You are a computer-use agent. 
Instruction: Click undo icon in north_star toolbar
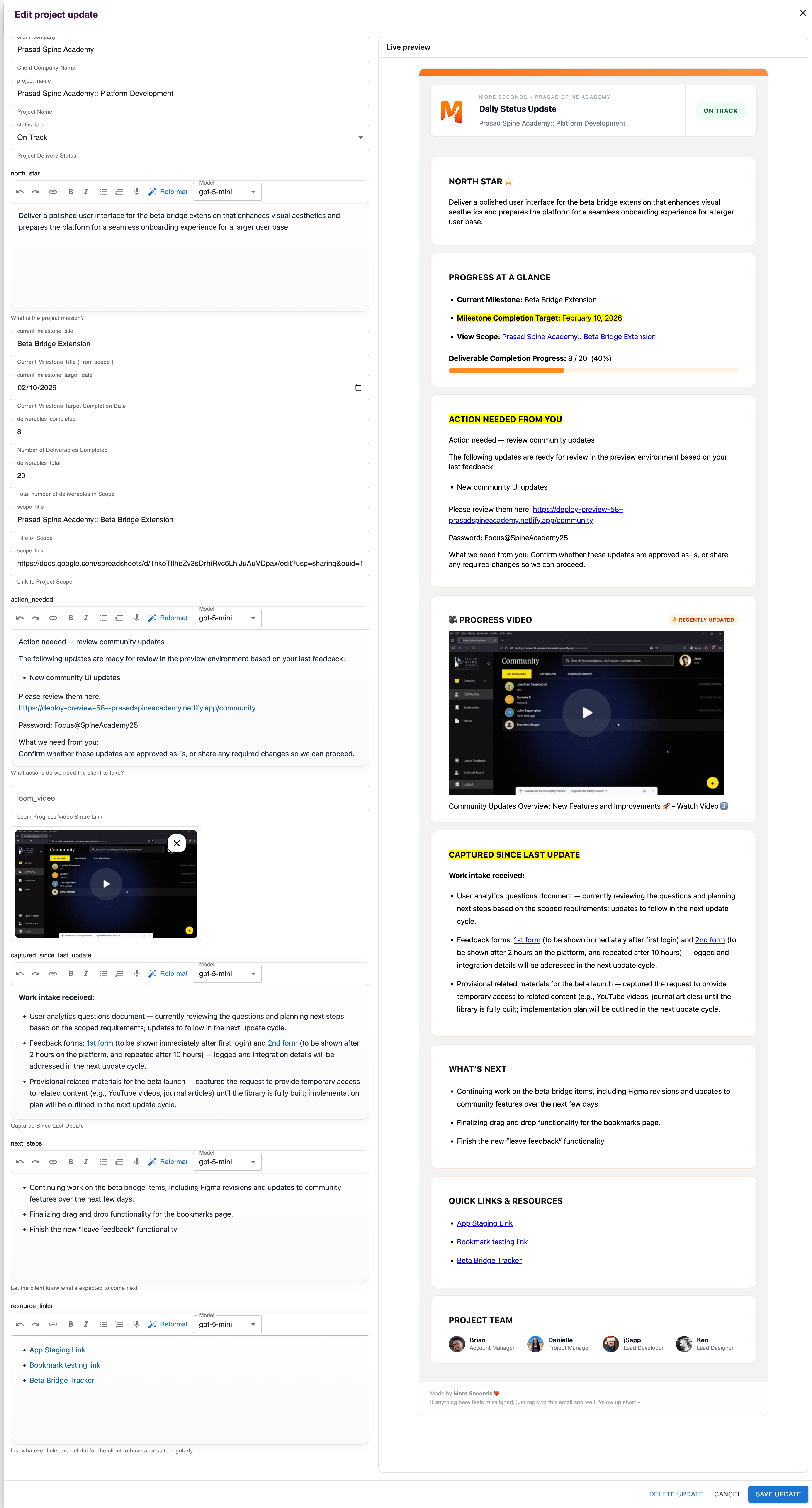tap(20, 192)
